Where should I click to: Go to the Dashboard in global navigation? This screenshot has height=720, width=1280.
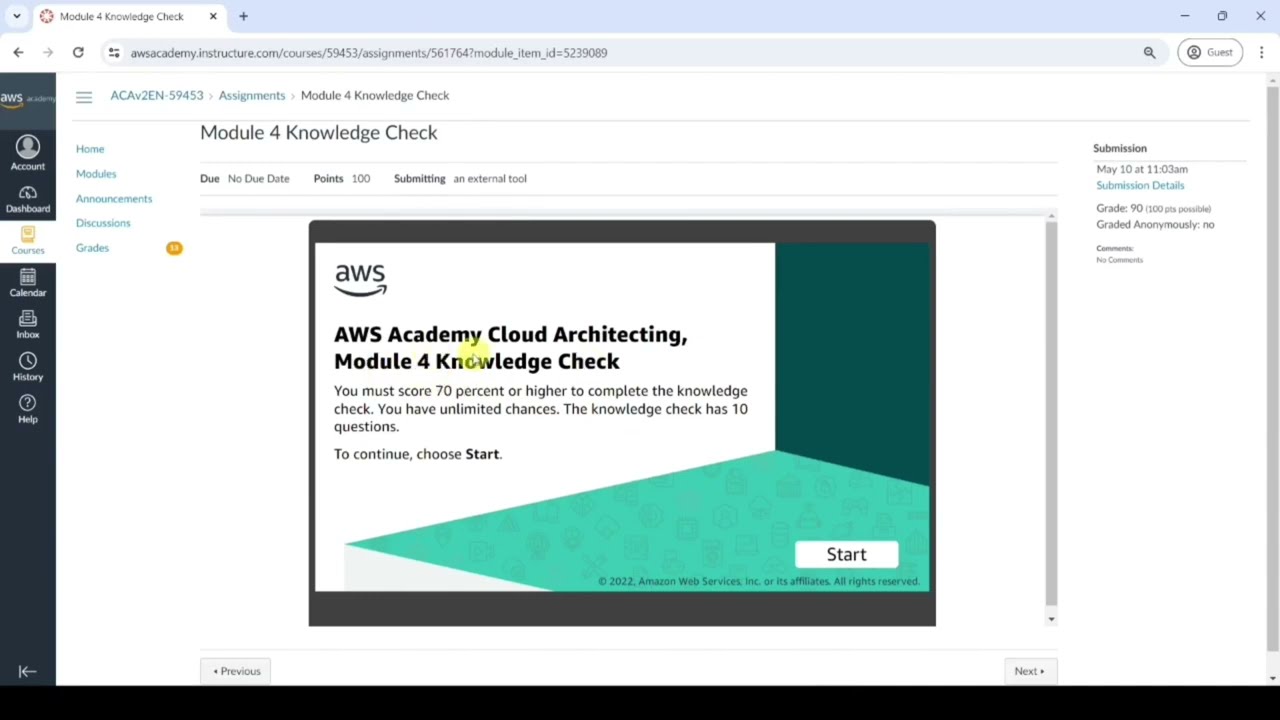(28, 199)
